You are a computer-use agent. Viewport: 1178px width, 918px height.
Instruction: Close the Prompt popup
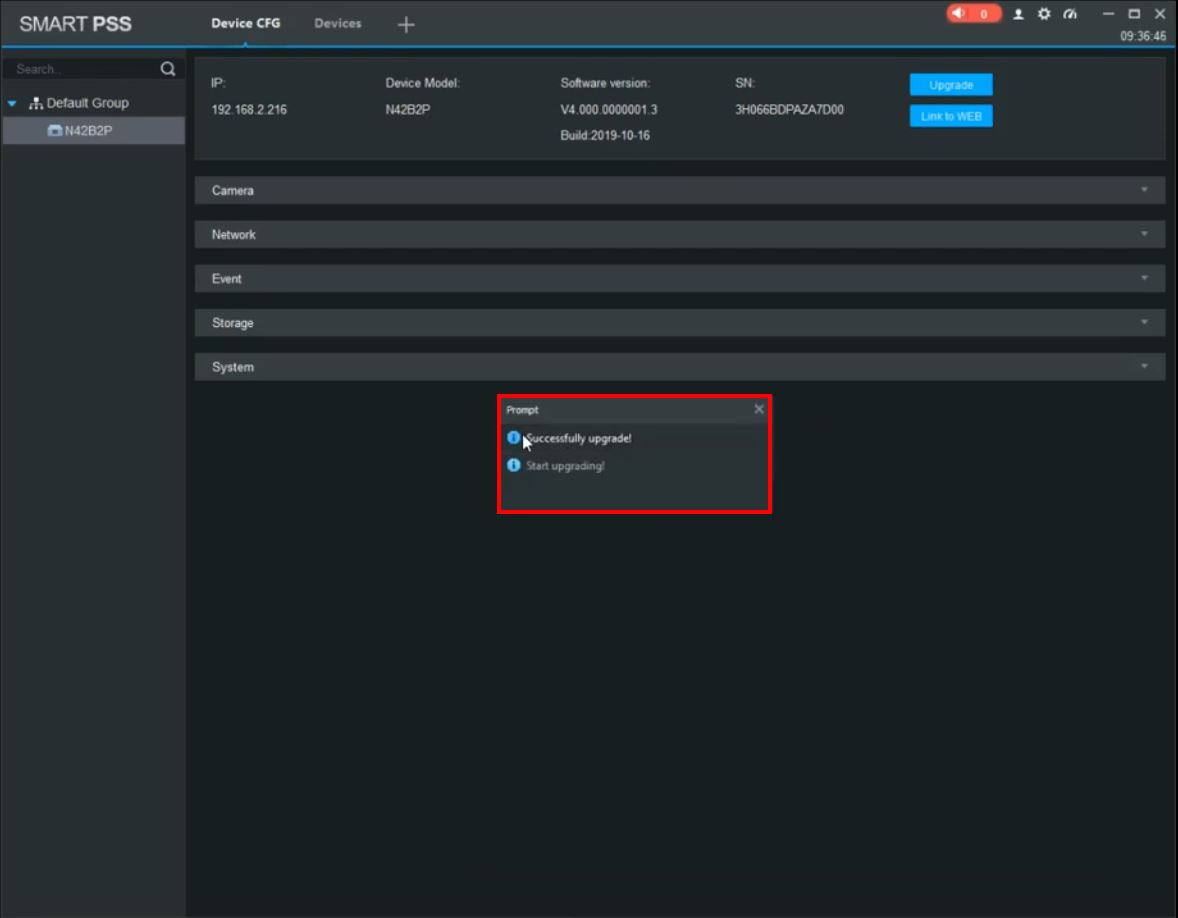[759, 409]
